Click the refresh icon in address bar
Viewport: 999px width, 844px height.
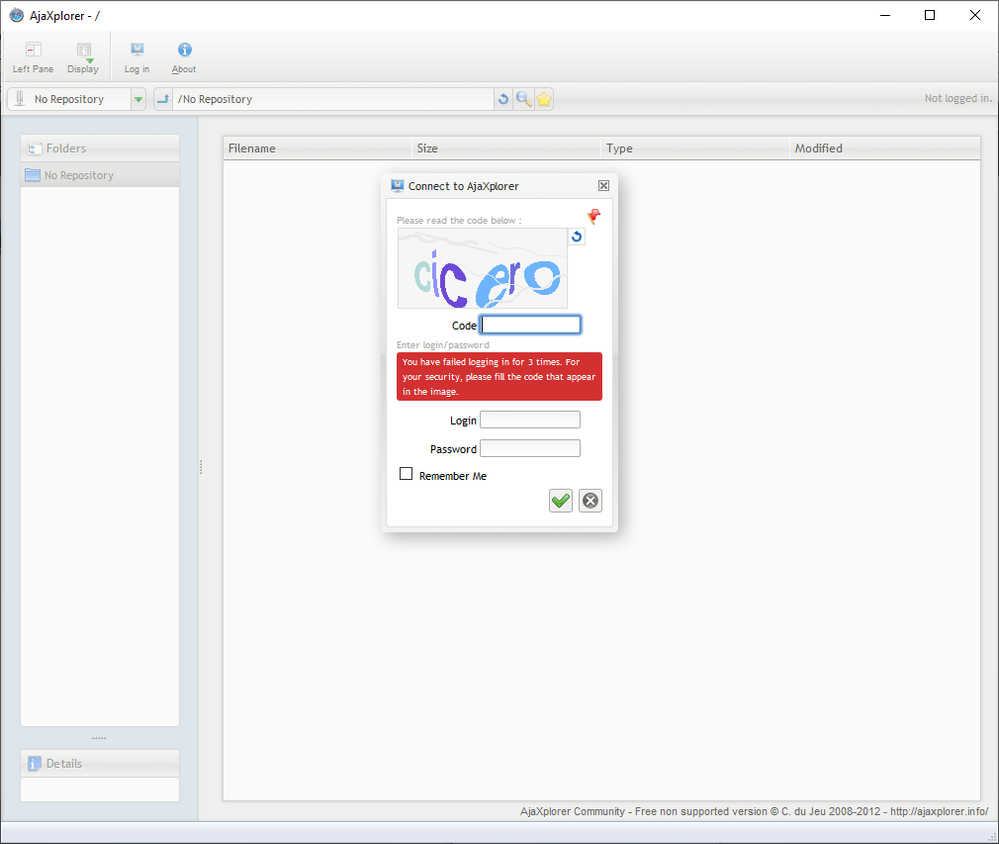click(x=503, y=99)
